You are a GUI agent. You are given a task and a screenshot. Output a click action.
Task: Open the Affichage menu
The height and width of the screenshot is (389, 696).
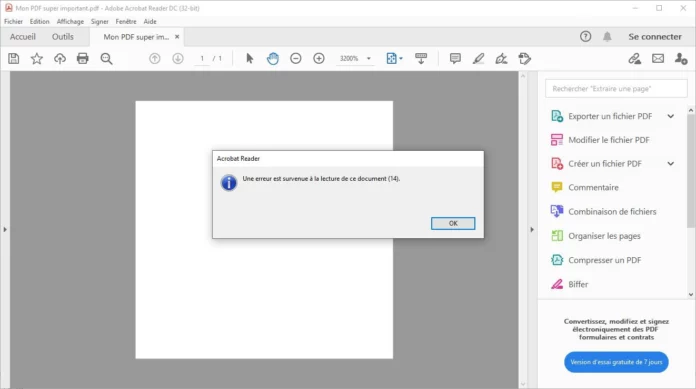[70, 21]
